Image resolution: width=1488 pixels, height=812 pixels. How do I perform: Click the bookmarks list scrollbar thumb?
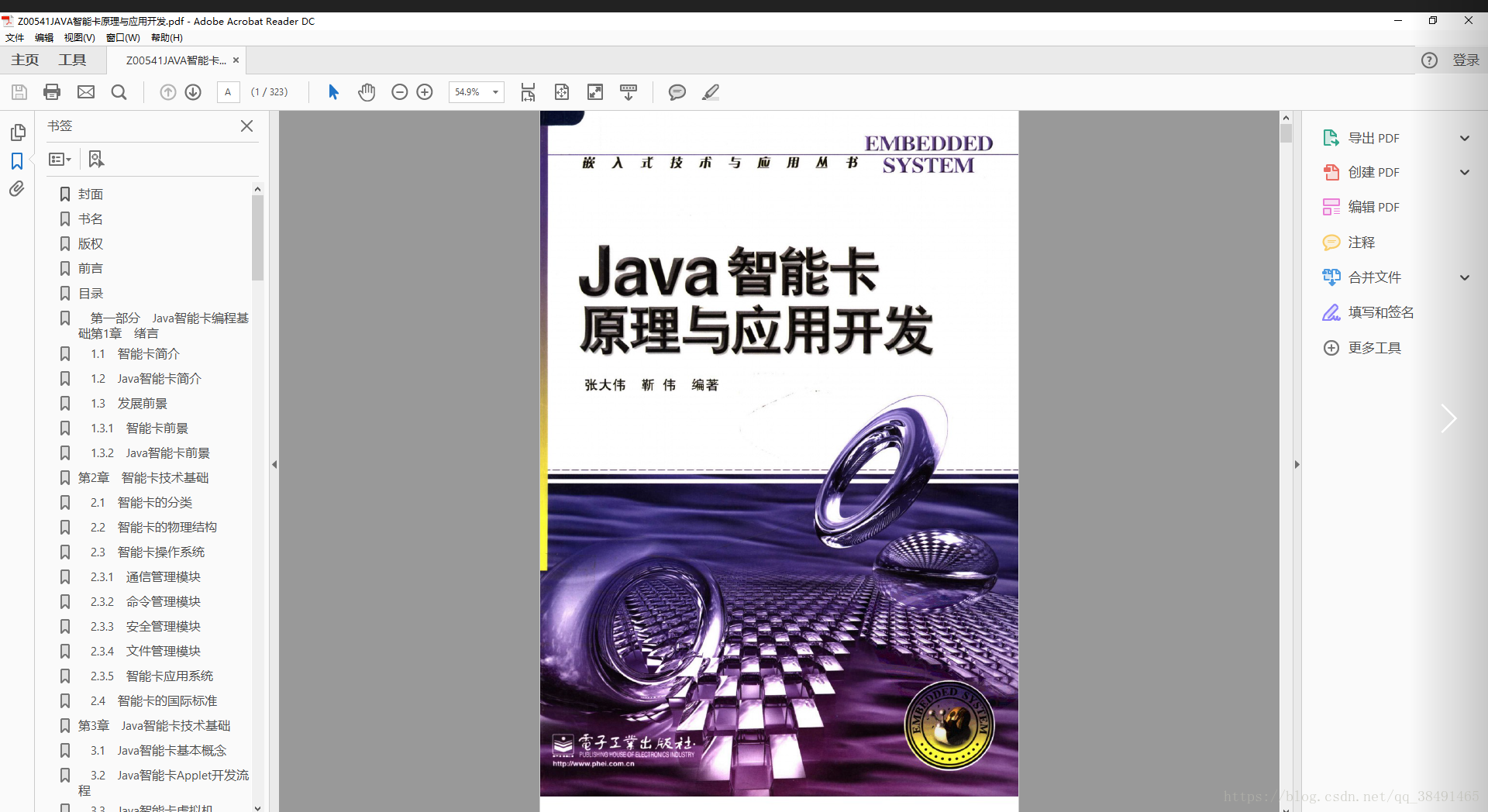257,237
